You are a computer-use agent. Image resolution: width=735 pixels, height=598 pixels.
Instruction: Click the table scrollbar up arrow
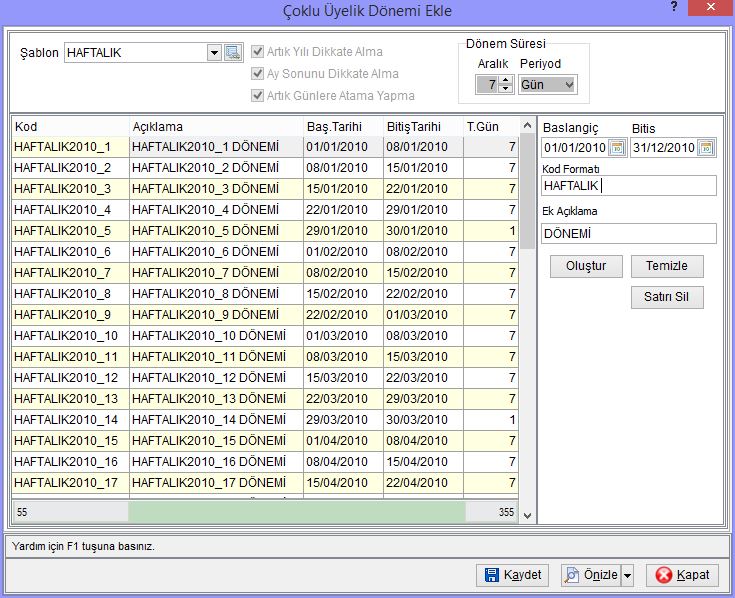[x=527, y=126]
